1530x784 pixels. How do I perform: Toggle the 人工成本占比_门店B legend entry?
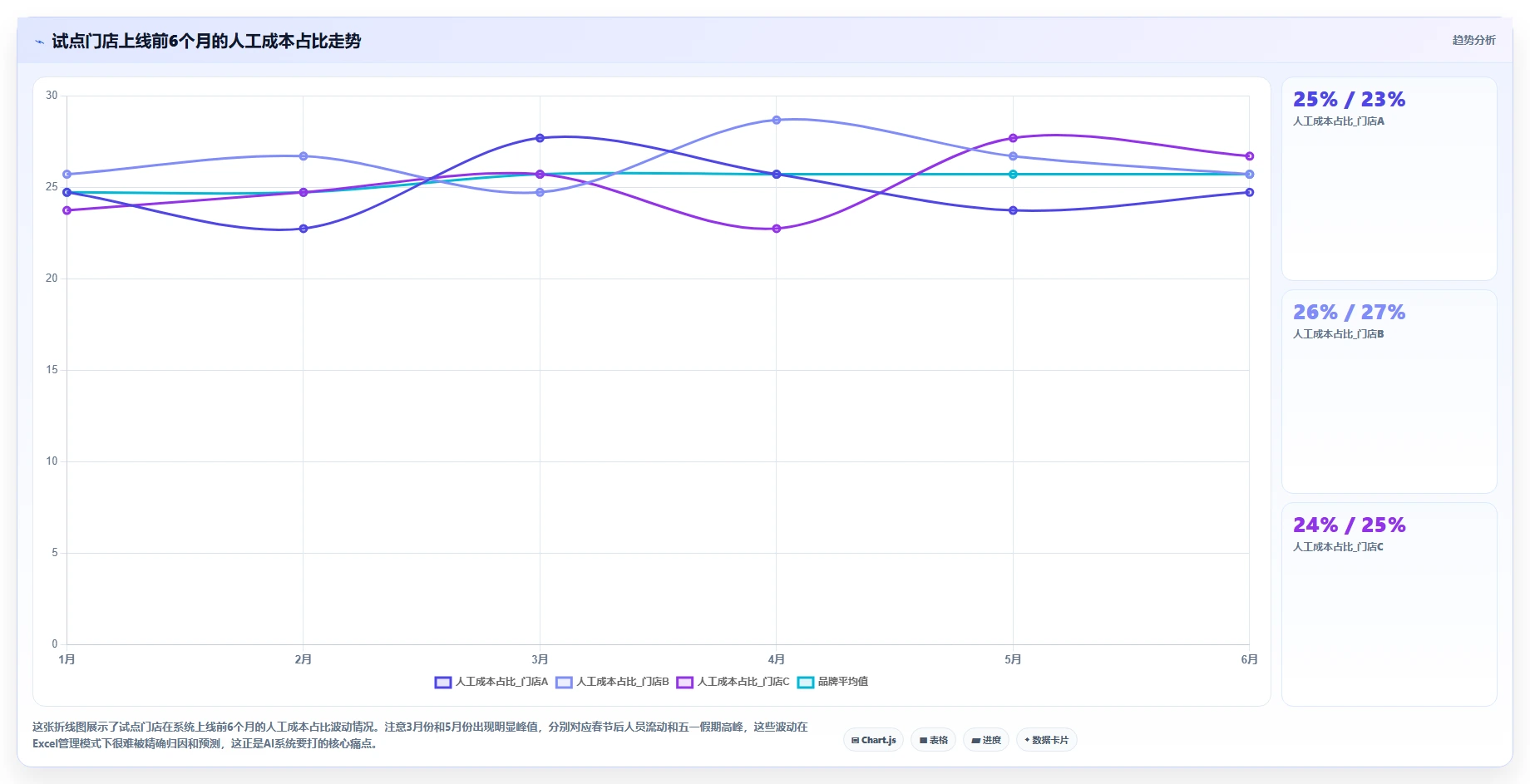(613, 682)
